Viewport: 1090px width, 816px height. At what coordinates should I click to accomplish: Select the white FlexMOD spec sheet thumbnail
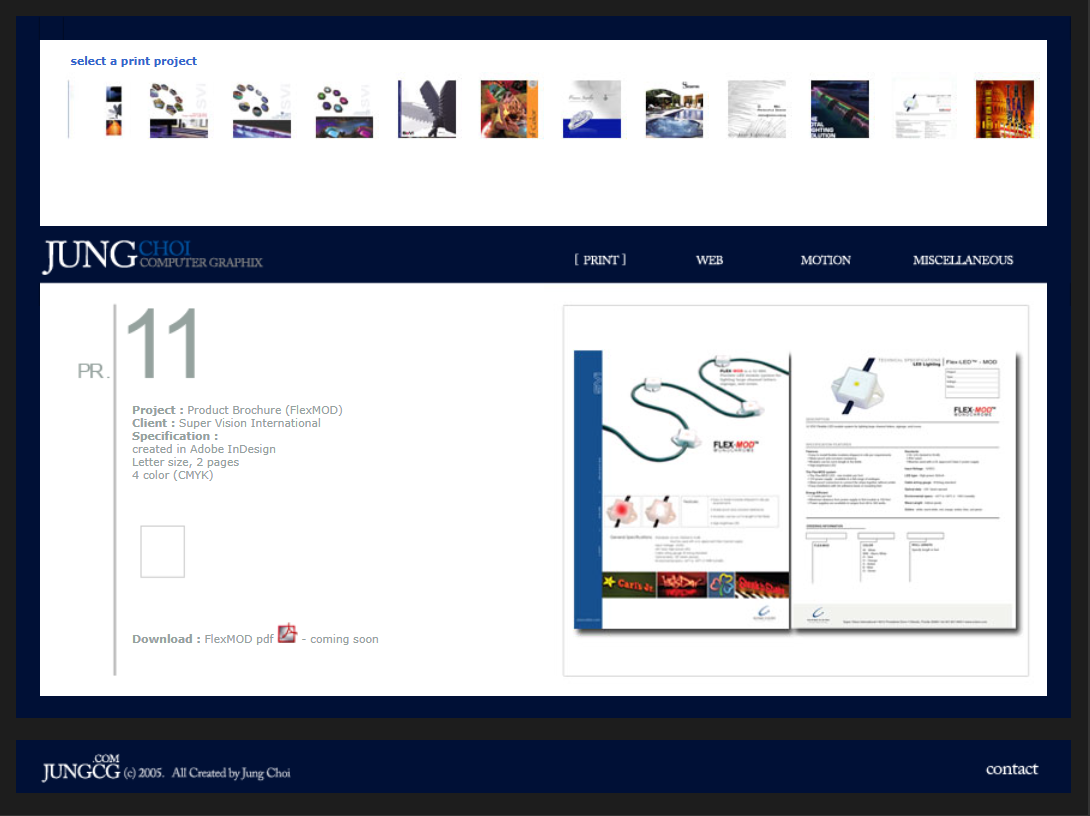pos(922,109)
